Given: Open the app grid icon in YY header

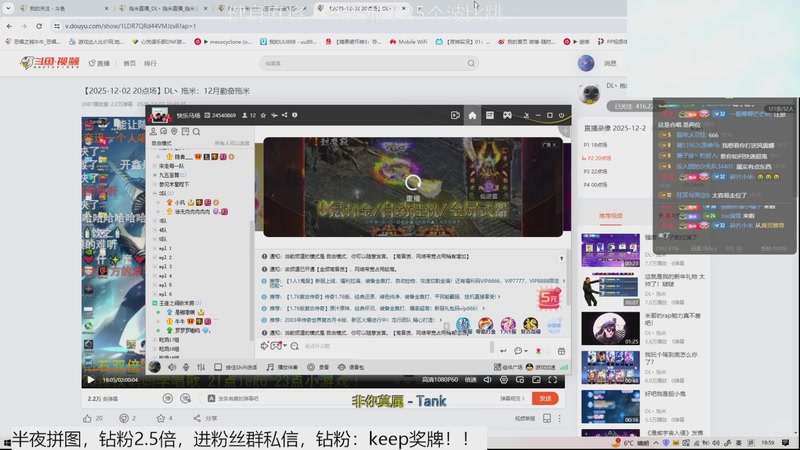Looking at the screenshot, I should pyautogui.click(x=490, y=115).
